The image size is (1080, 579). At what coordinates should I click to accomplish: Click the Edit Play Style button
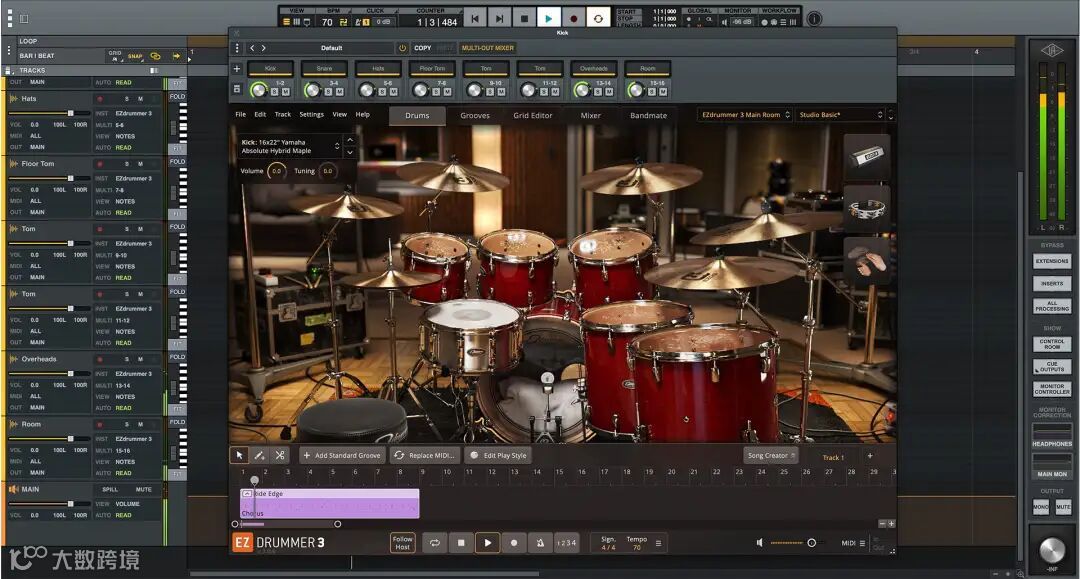pyautogui.click(x=498, y=456)
